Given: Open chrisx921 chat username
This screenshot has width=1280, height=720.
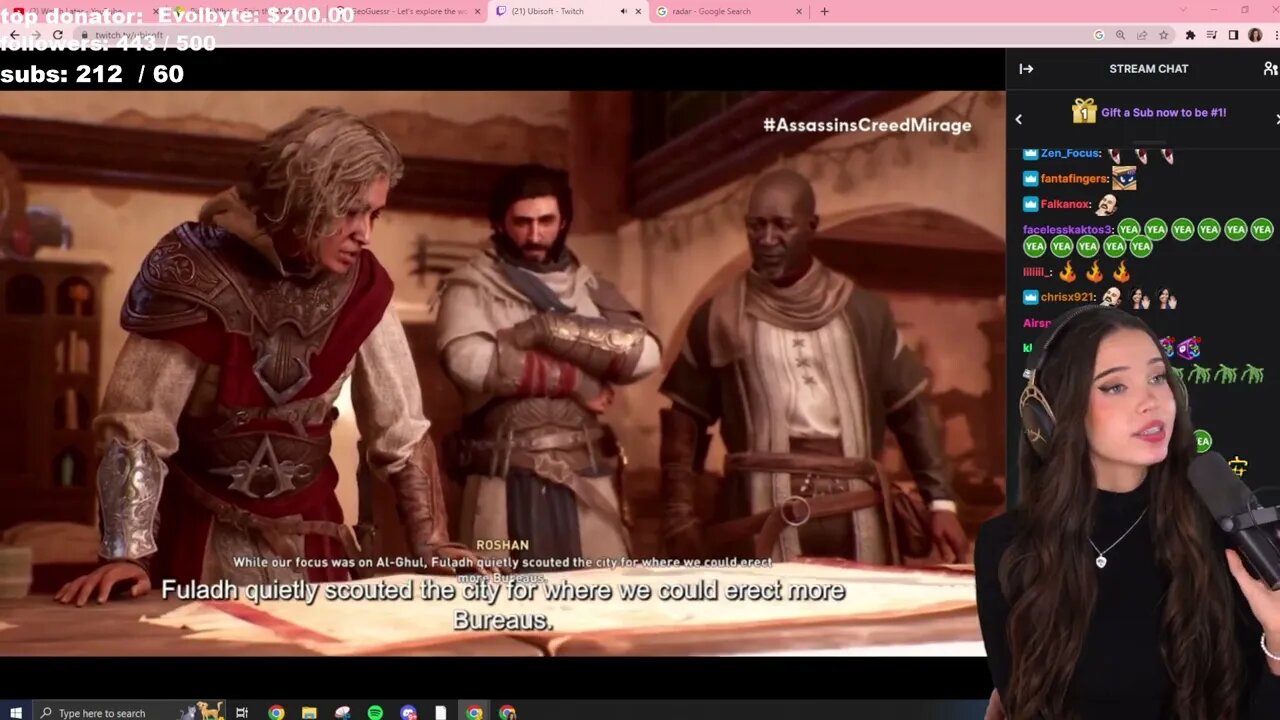Looking at the screenshot, I should (x=1068, y=297).
